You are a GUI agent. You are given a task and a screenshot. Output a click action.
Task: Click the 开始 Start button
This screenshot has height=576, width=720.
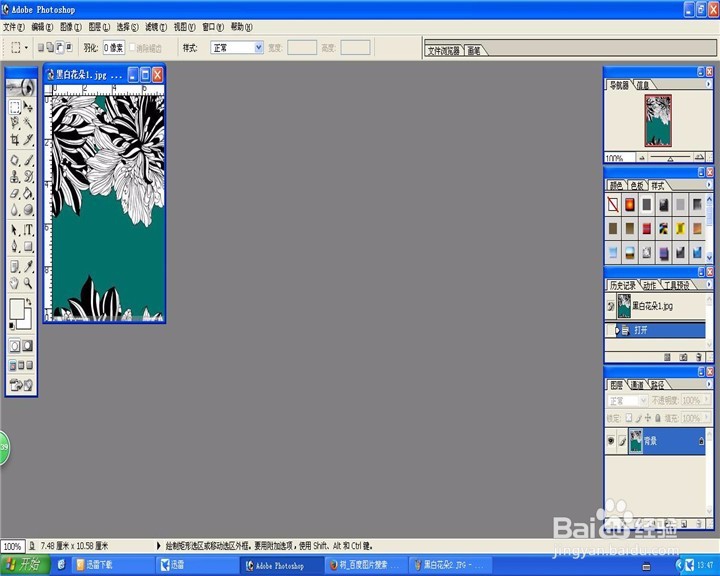coord(25,565)
